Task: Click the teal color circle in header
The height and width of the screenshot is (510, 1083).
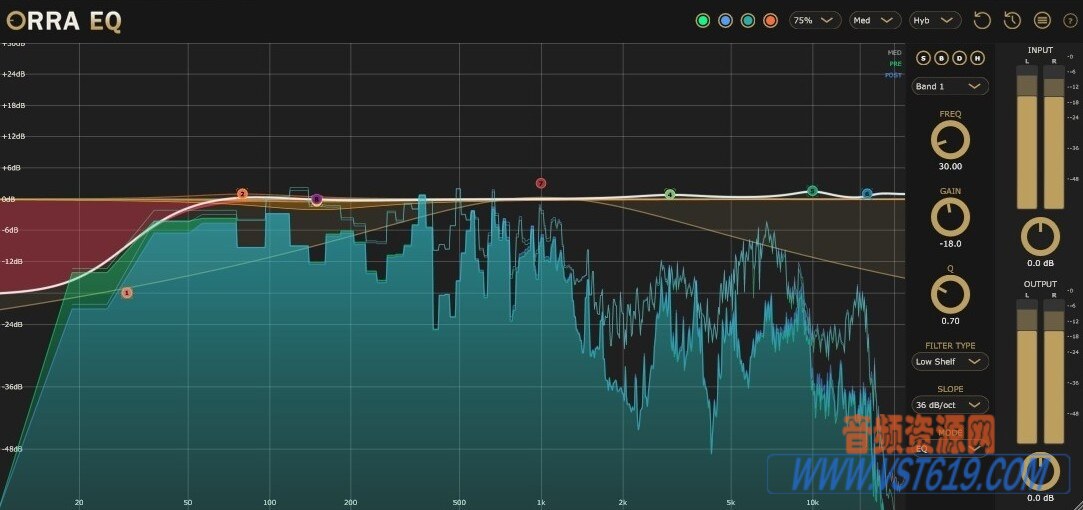Action: [747, 21]
